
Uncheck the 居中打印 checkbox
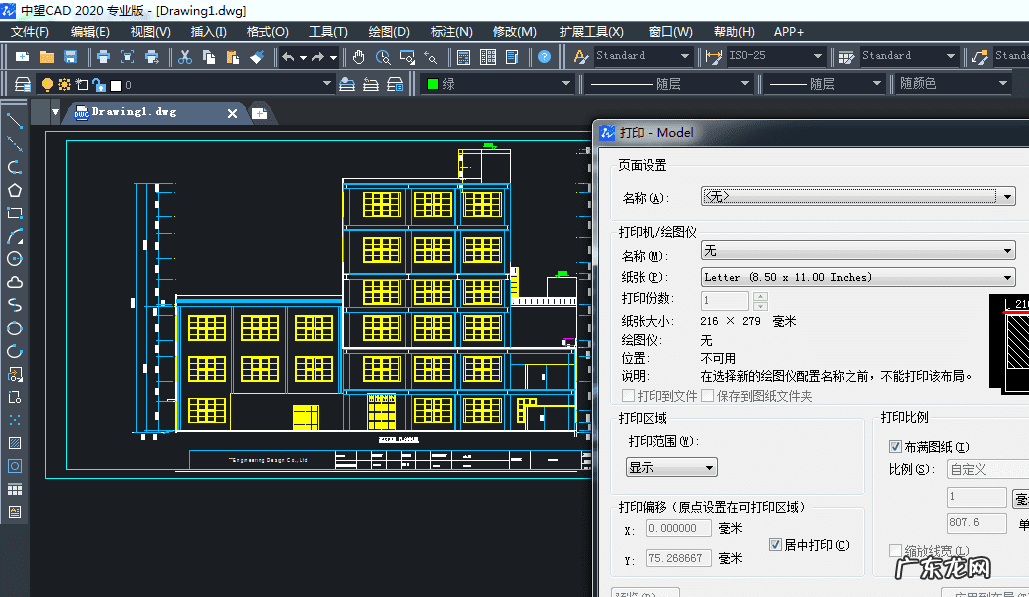coord(776,545)
